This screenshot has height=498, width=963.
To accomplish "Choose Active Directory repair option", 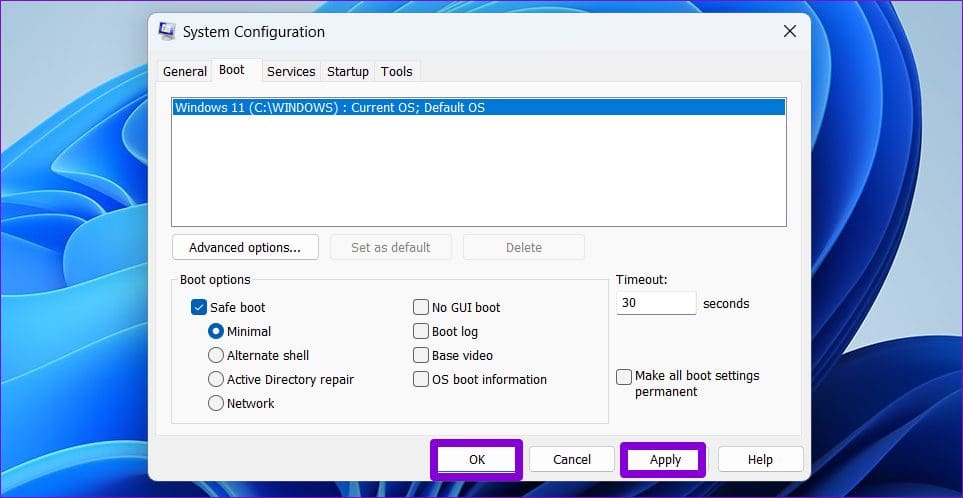I will (x=216, y=379).
